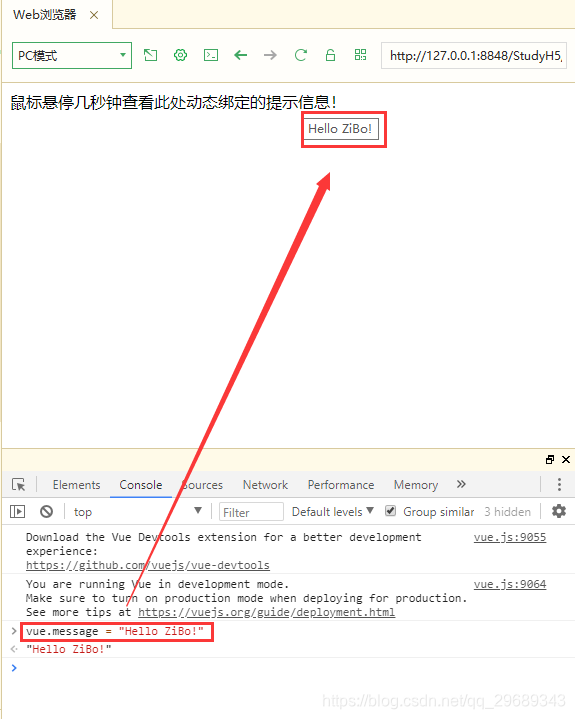Click the "Hello ZiBo!" console result

pyautogui.click(x=69, y=649)
